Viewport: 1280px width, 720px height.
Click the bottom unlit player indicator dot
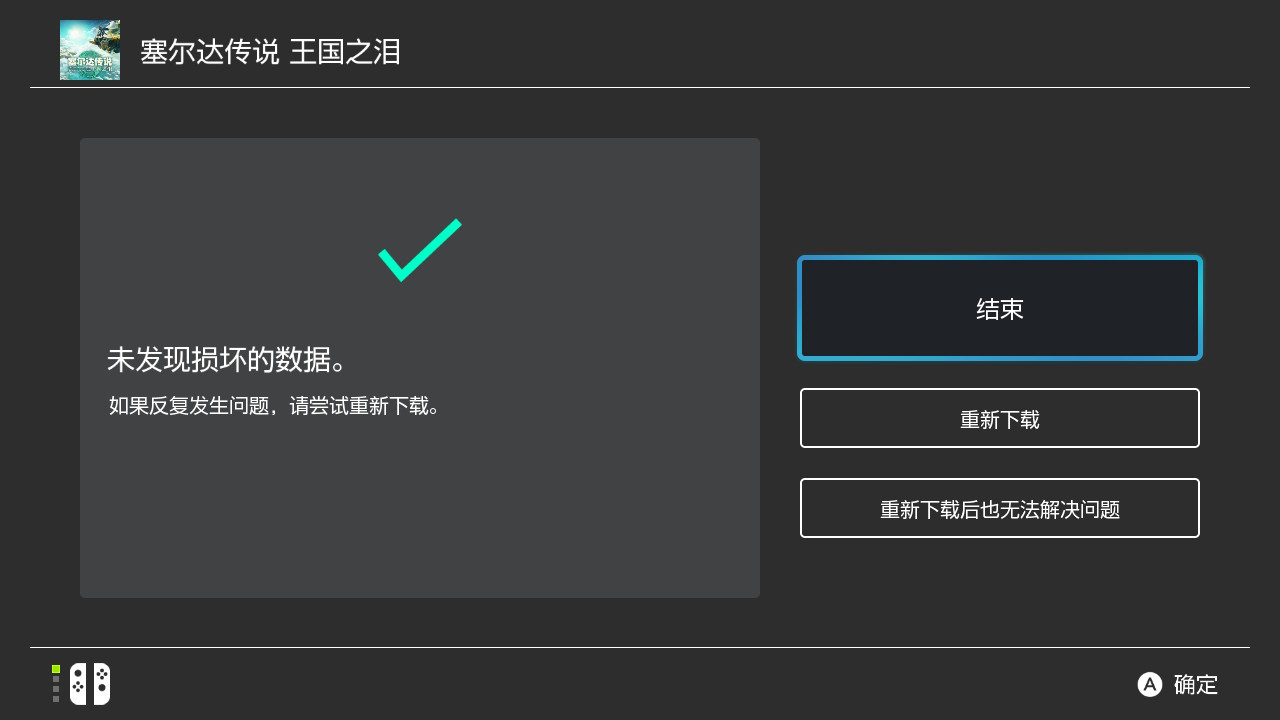click(56, 699)
